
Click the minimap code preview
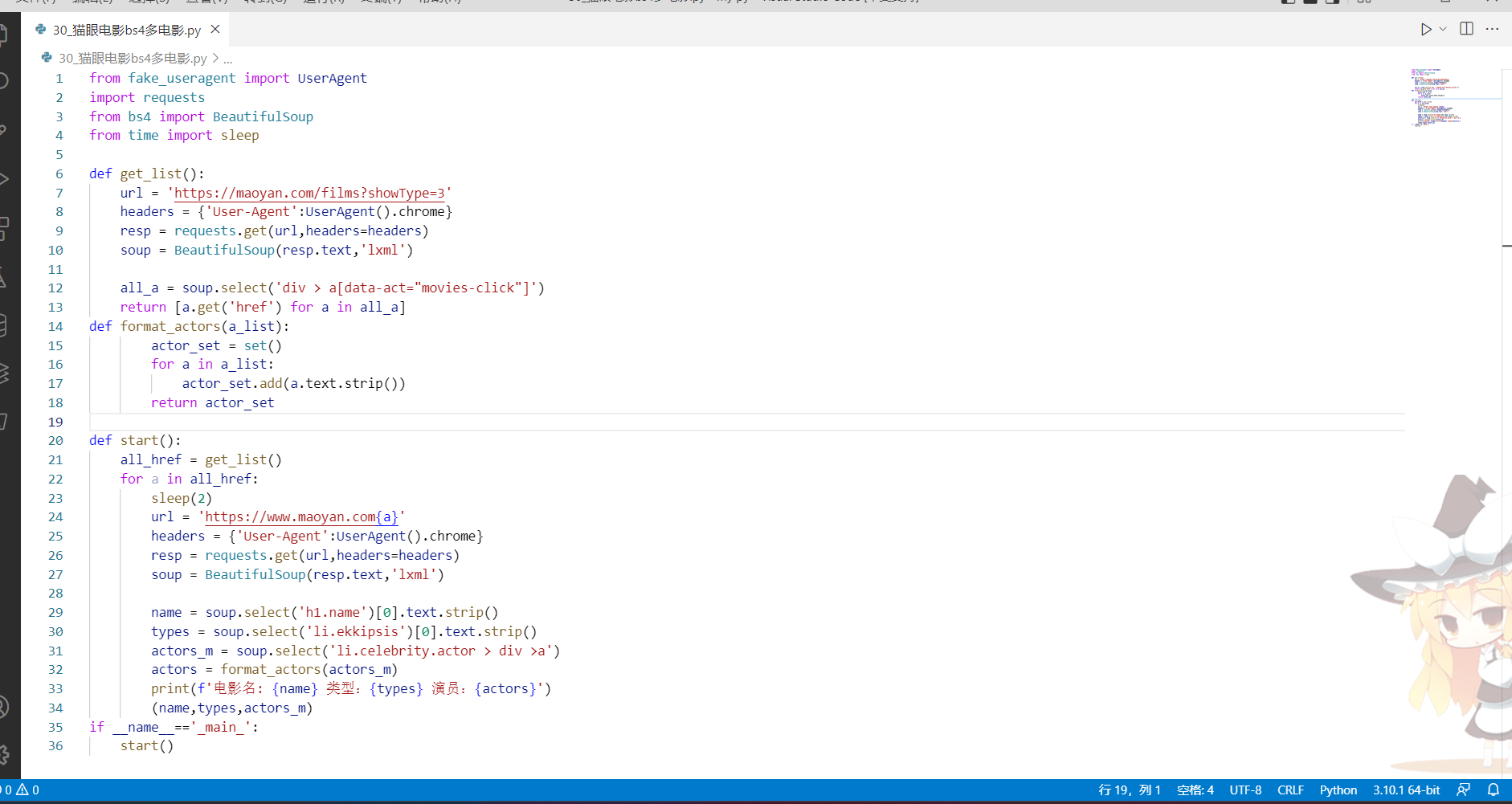point(1436,96)
